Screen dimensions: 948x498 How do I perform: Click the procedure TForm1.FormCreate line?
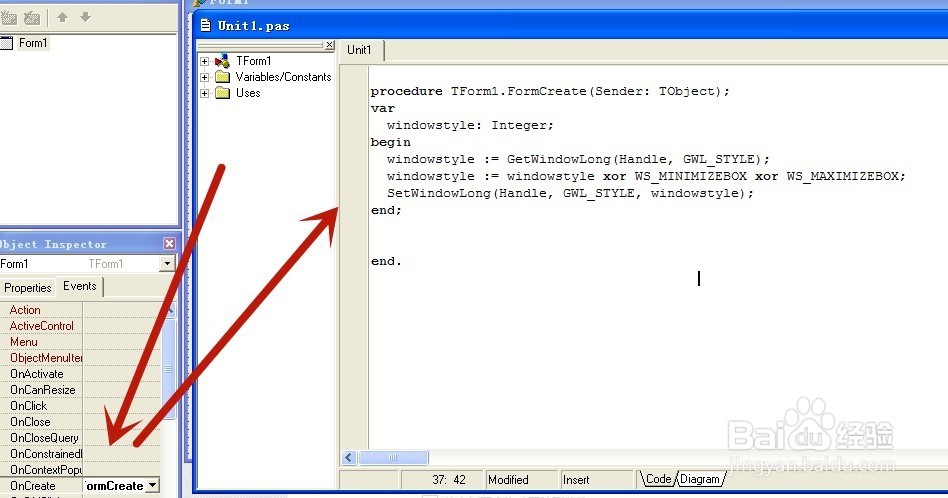point(550,91)
